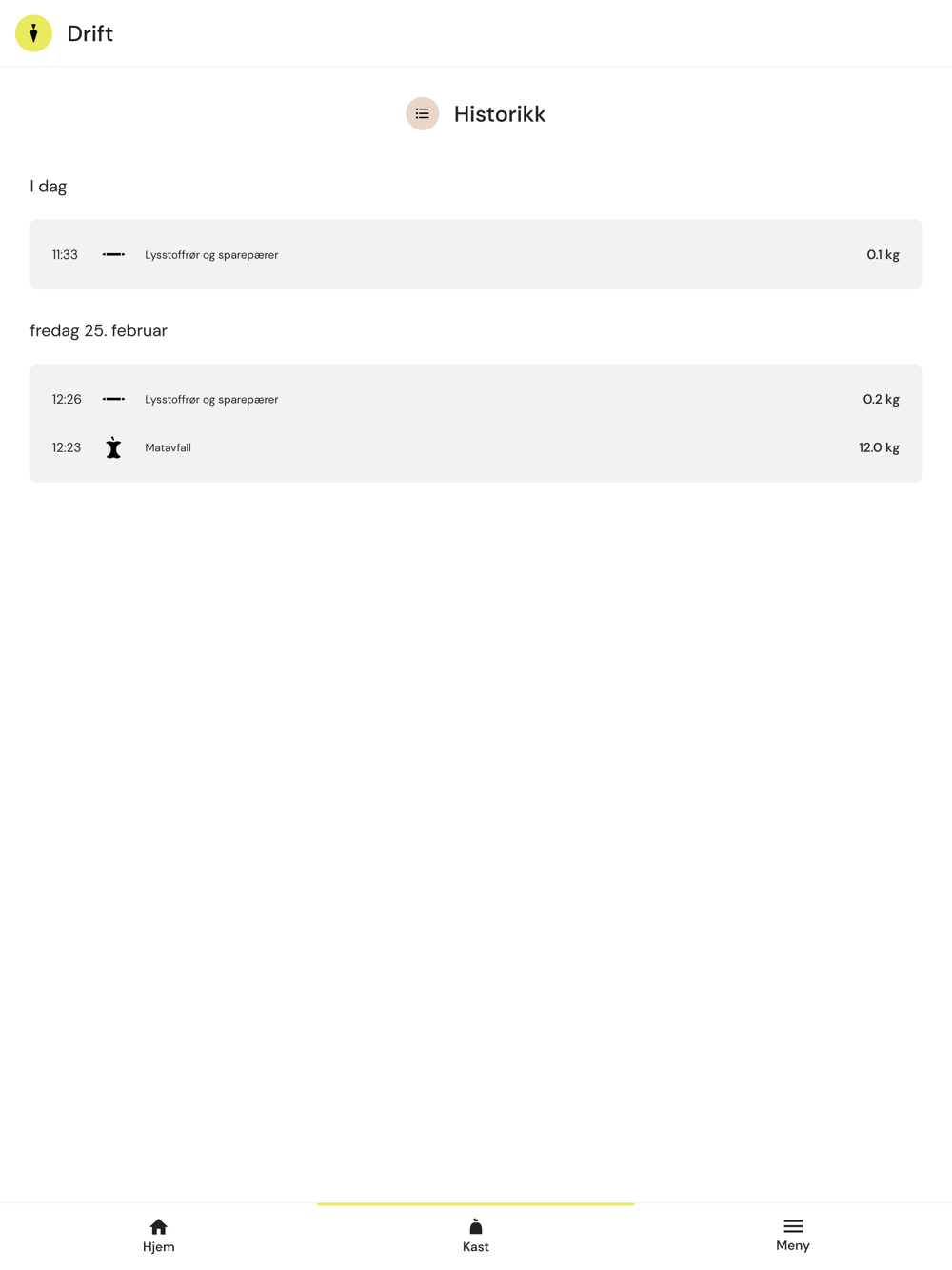Open the Matavfall history entry
952x1270 pixels.
click(x=476, y=447)
